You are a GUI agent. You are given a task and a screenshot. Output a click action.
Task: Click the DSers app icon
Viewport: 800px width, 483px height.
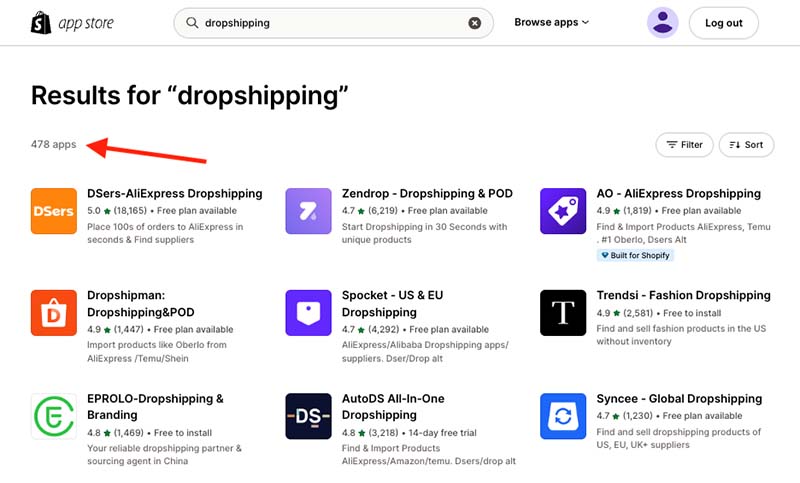click(x=54, y=211)
